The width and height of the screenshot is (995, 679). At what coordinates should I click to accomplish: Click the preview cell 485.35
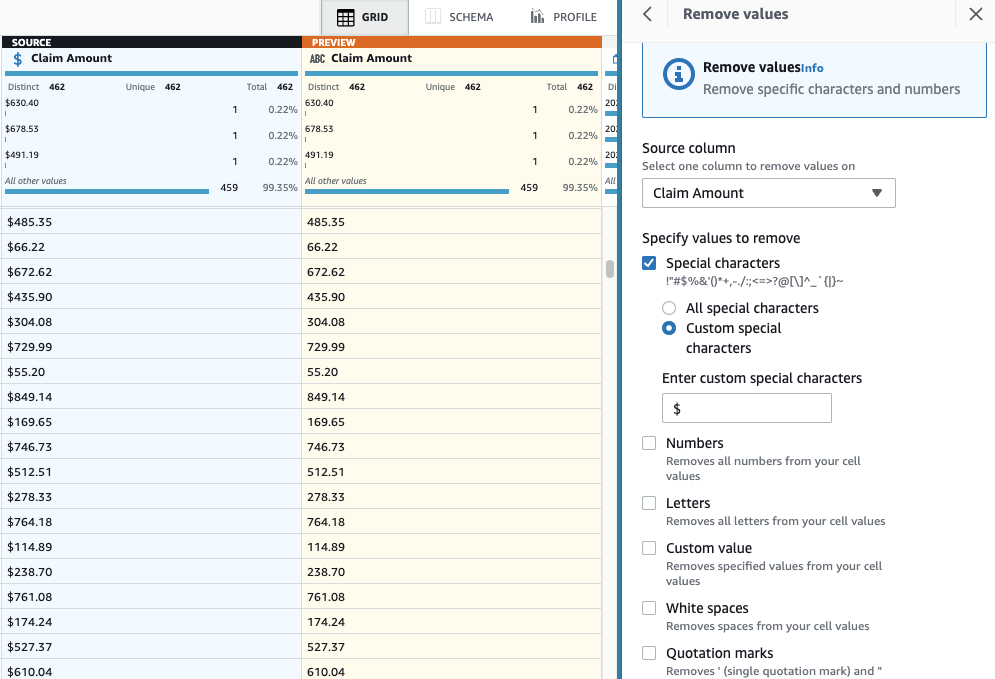coord(452,222)
